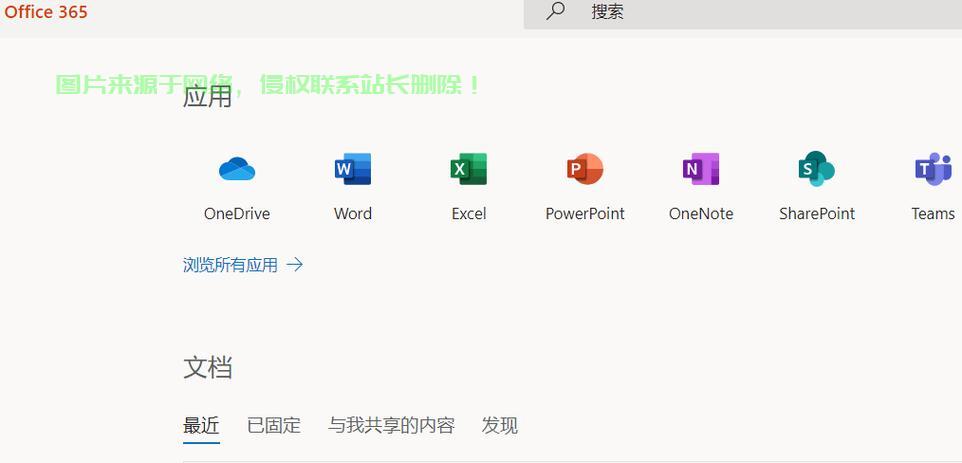This screenshot has width=962, height=463.
Task: Click the OneDrive text label
Action: tap(237, 213)
